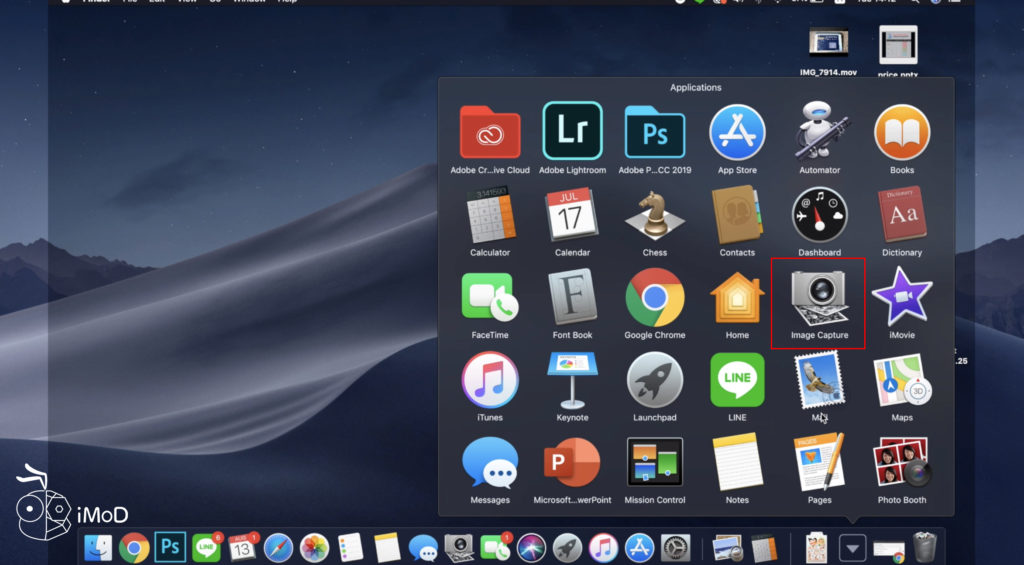1024x565 pixels.
Task: Open Adobe Creative Cloud folder in Applications stack
Action: (490, 132)
